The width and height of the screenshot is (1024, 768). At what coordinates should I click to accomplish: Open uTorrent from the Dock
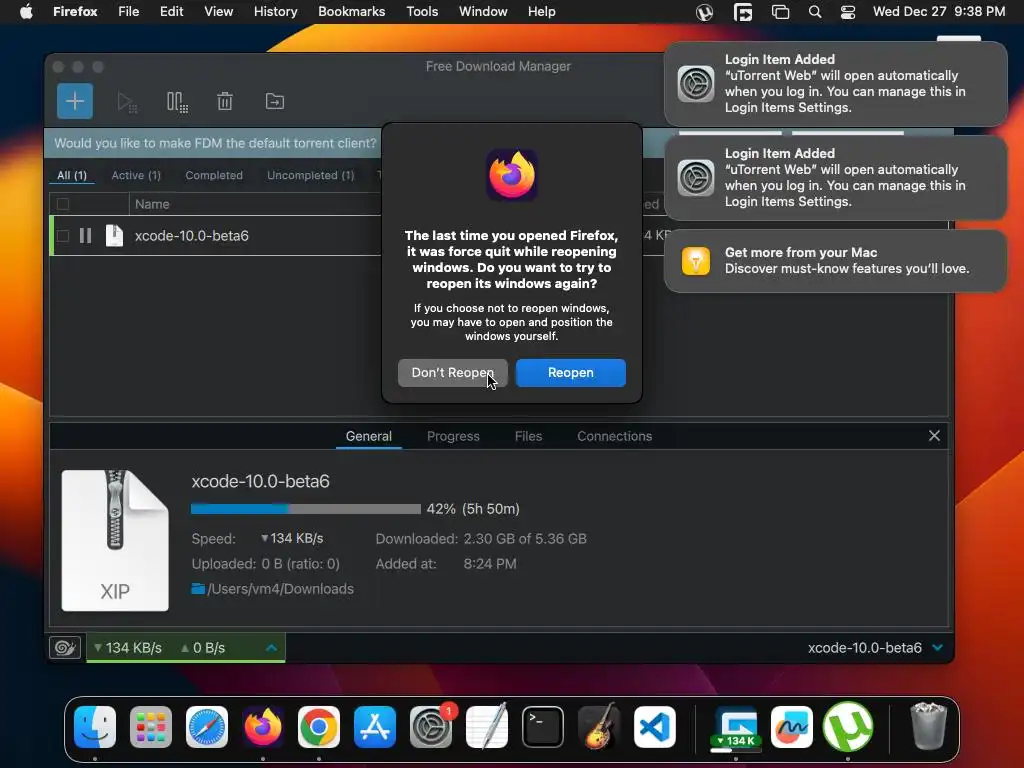click(x=848, y=727)
